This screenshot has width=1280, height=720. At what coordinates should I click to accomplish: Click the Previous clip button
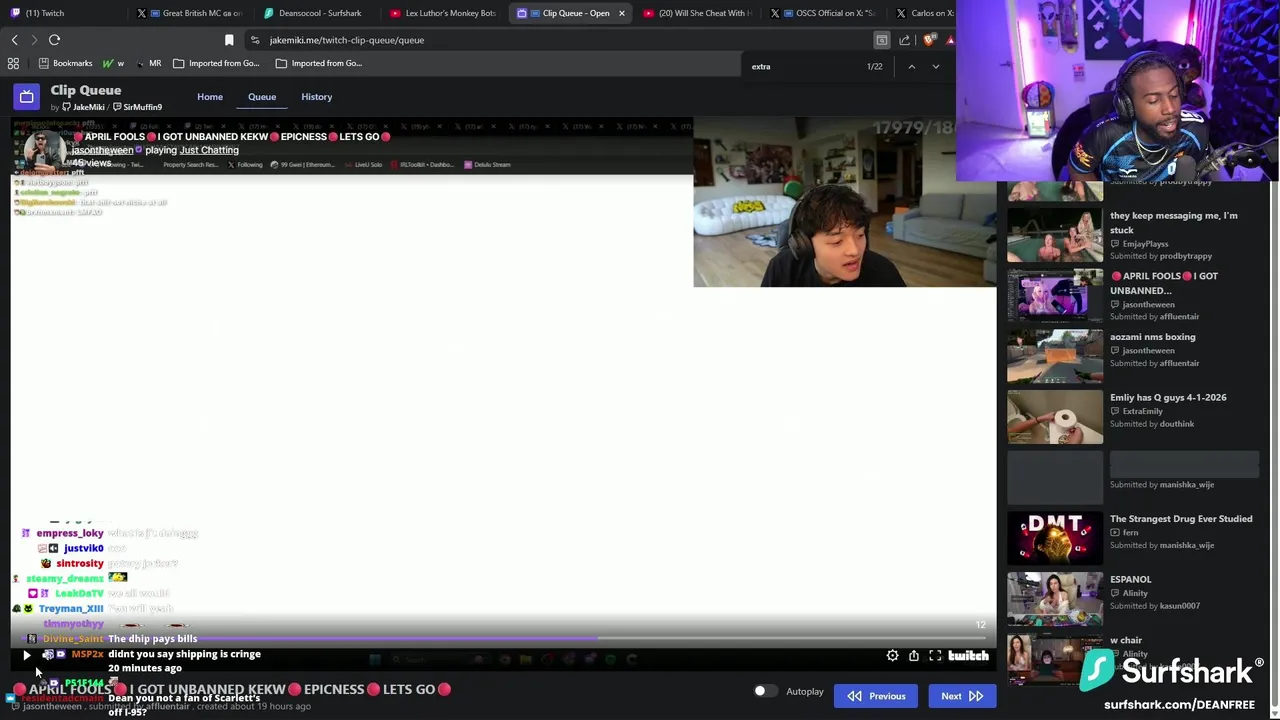[x=876, y=696]
